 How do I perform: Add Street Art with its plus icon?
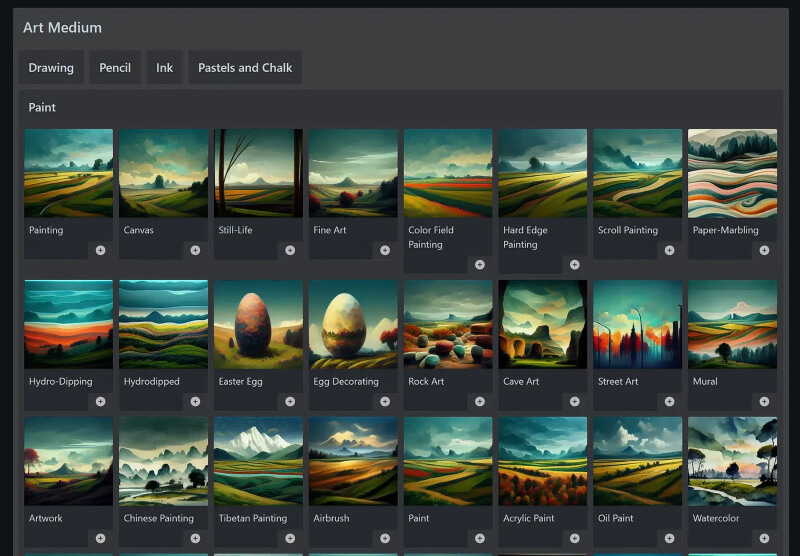669,401
